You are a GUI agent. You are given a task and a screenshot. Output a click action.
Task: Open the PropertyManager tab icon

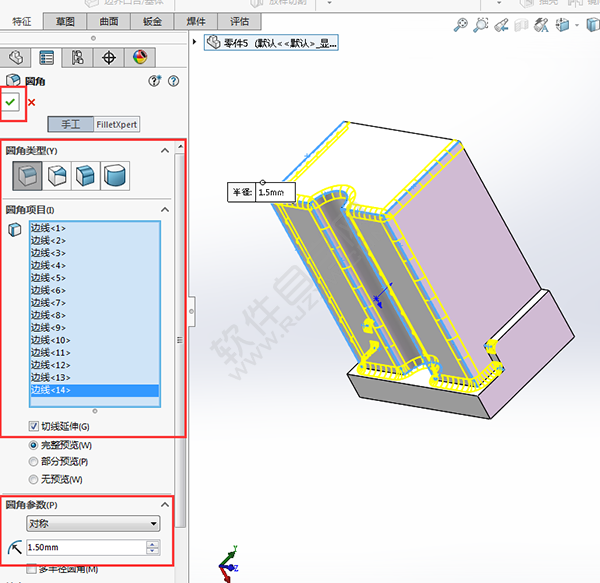coord(46,57)
